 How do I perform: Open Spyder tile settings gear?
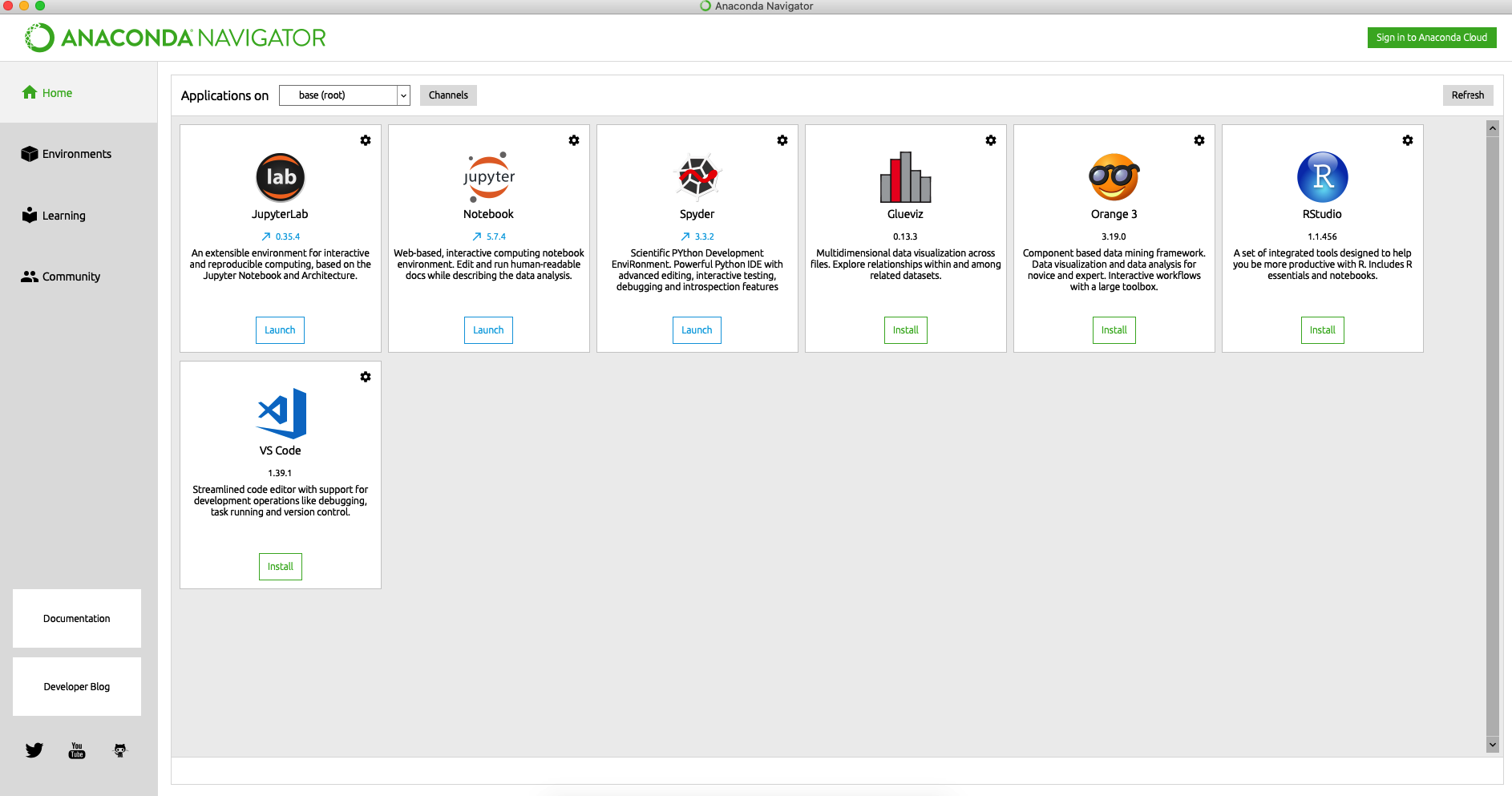click(782, 140)
